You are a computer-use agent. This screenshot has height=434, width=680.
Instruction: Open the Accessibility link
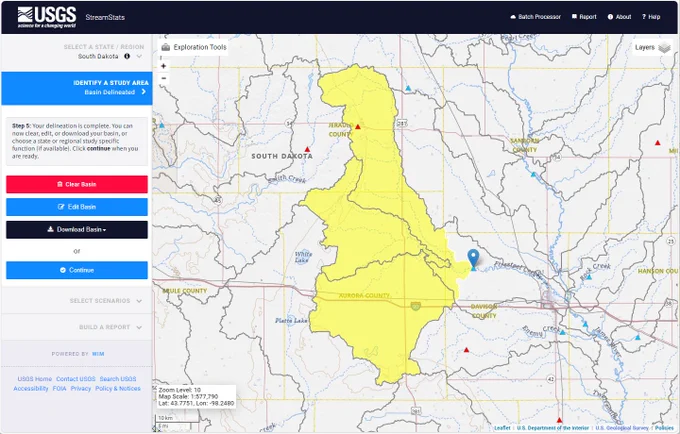coord(31,388)
